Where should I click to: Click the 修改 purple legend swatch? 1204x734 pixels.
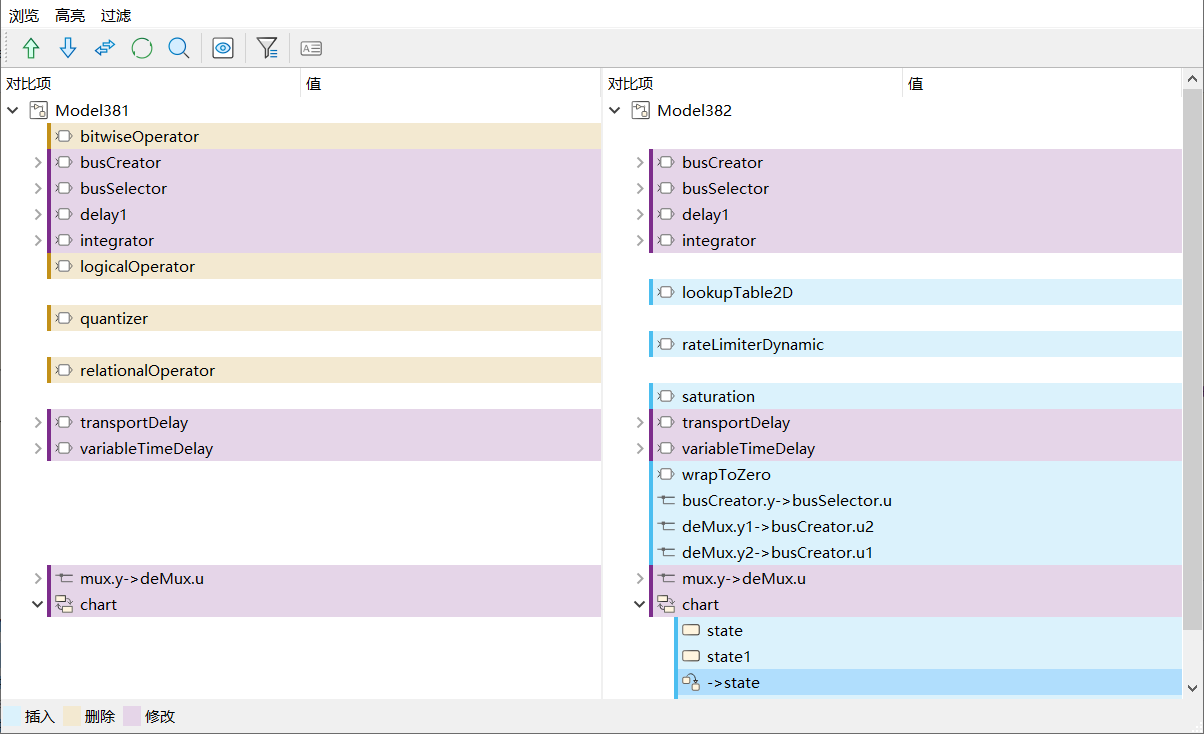(x=132, y=716)
